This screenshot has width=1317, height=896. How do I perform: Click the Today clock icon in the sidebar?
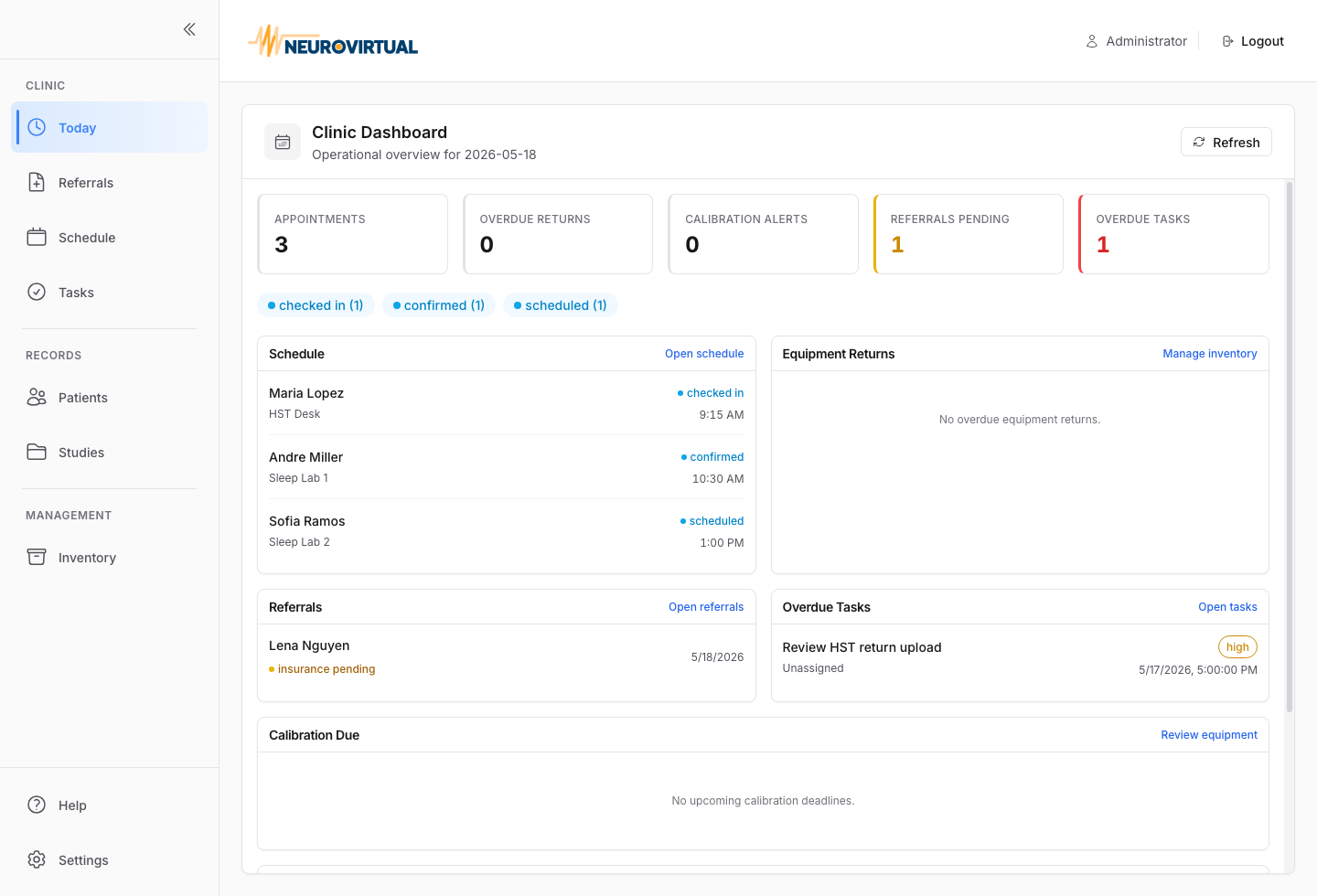click(x=37, y=127)
